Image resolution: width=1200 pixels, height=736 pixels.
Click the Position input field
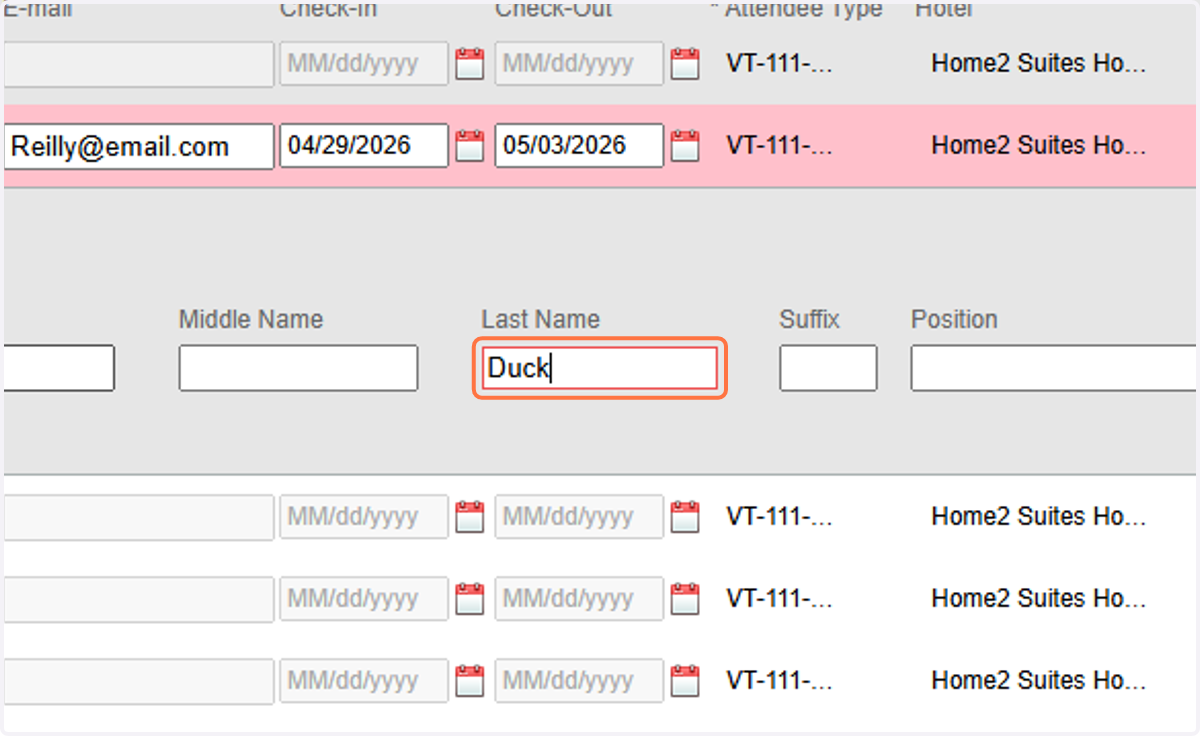pos(1054,368)
